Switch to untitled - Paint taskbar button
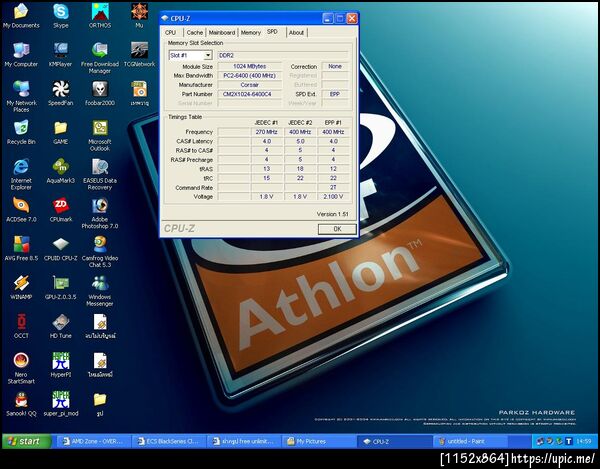600x469 pixels. tap(470, 441)
